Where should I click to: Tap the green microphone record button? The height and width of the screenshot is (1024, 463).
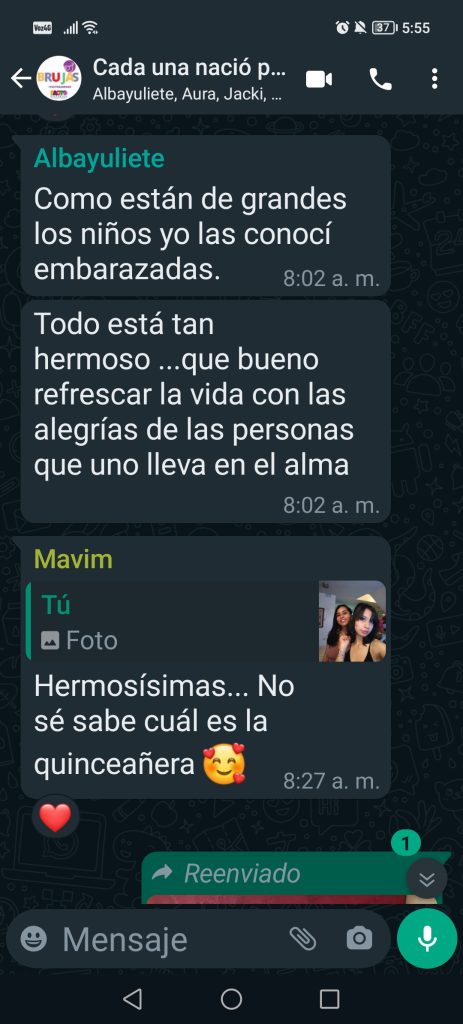(x=427, y=938)
